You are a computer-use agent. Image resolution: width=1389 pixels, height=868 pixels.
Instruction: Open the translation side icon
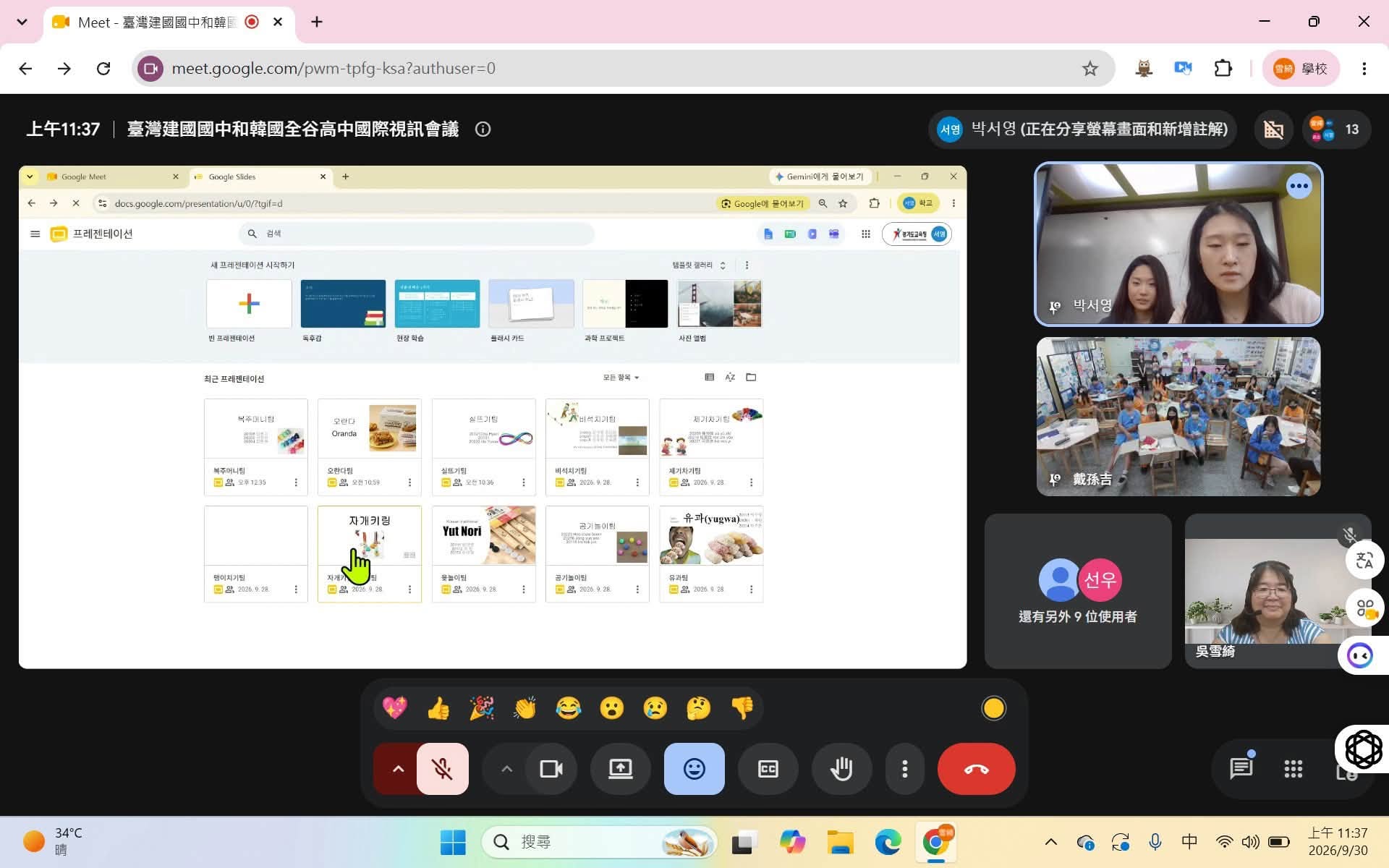(x=1364, y=561)
